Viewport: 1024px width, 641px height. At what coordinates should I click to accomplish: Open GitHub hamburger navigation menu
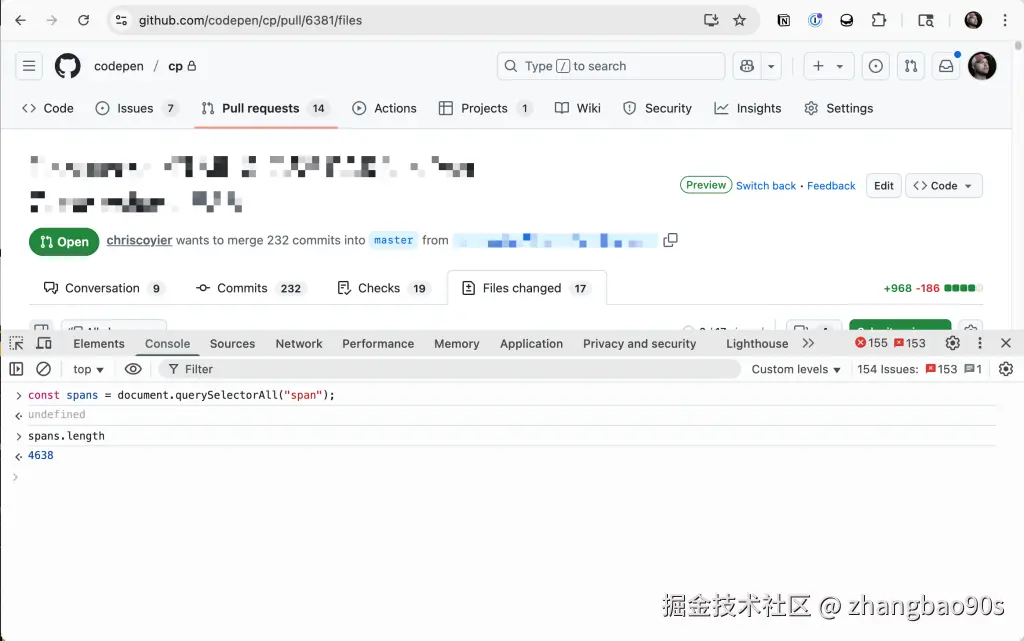[29, 66]
